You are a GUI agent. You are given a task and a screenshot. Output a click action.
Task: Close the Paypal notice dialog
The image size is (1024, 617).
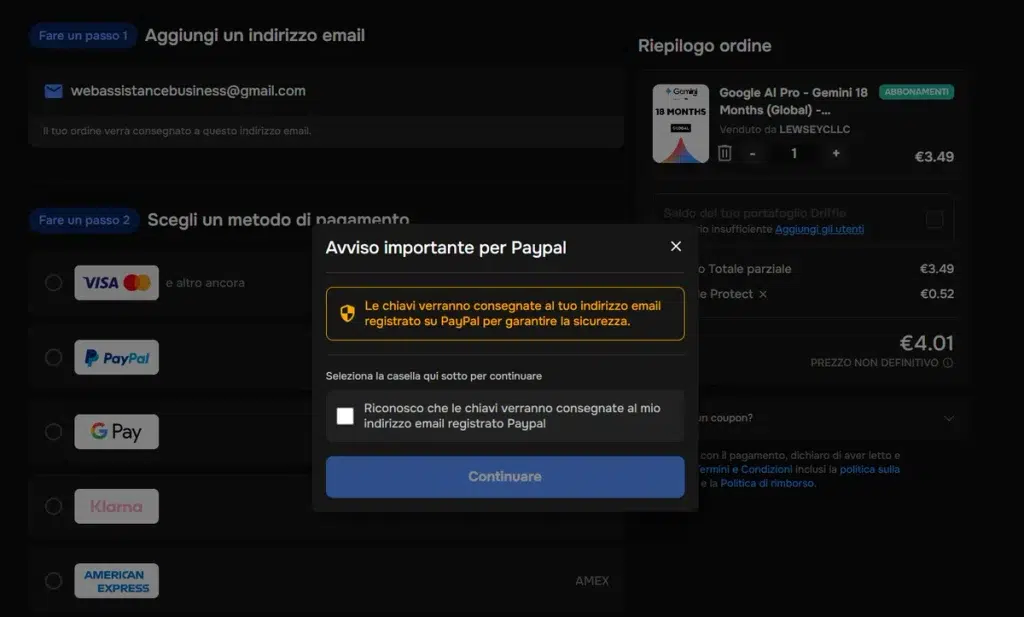[x=676, y=246]
